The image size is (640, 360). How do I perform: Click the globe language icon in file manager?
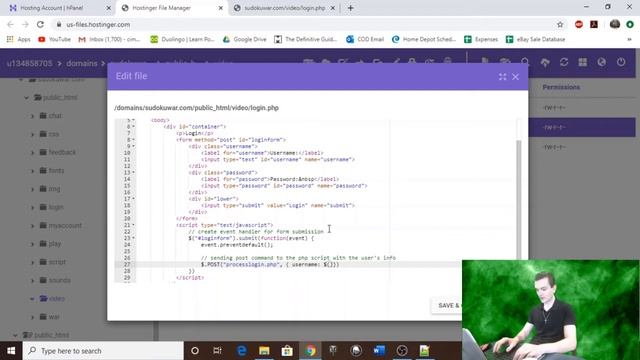click(x=602, y=62)
